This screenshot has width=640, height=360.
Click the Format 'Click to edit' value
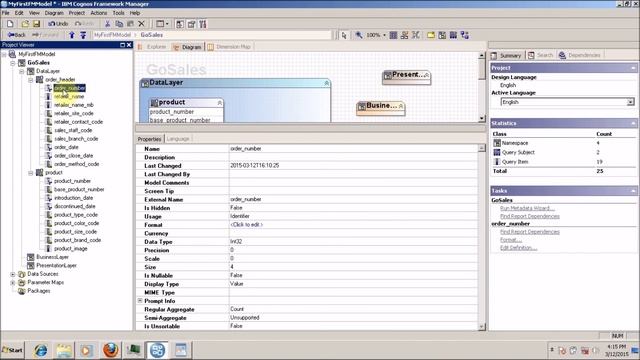[x=247, y=225]
